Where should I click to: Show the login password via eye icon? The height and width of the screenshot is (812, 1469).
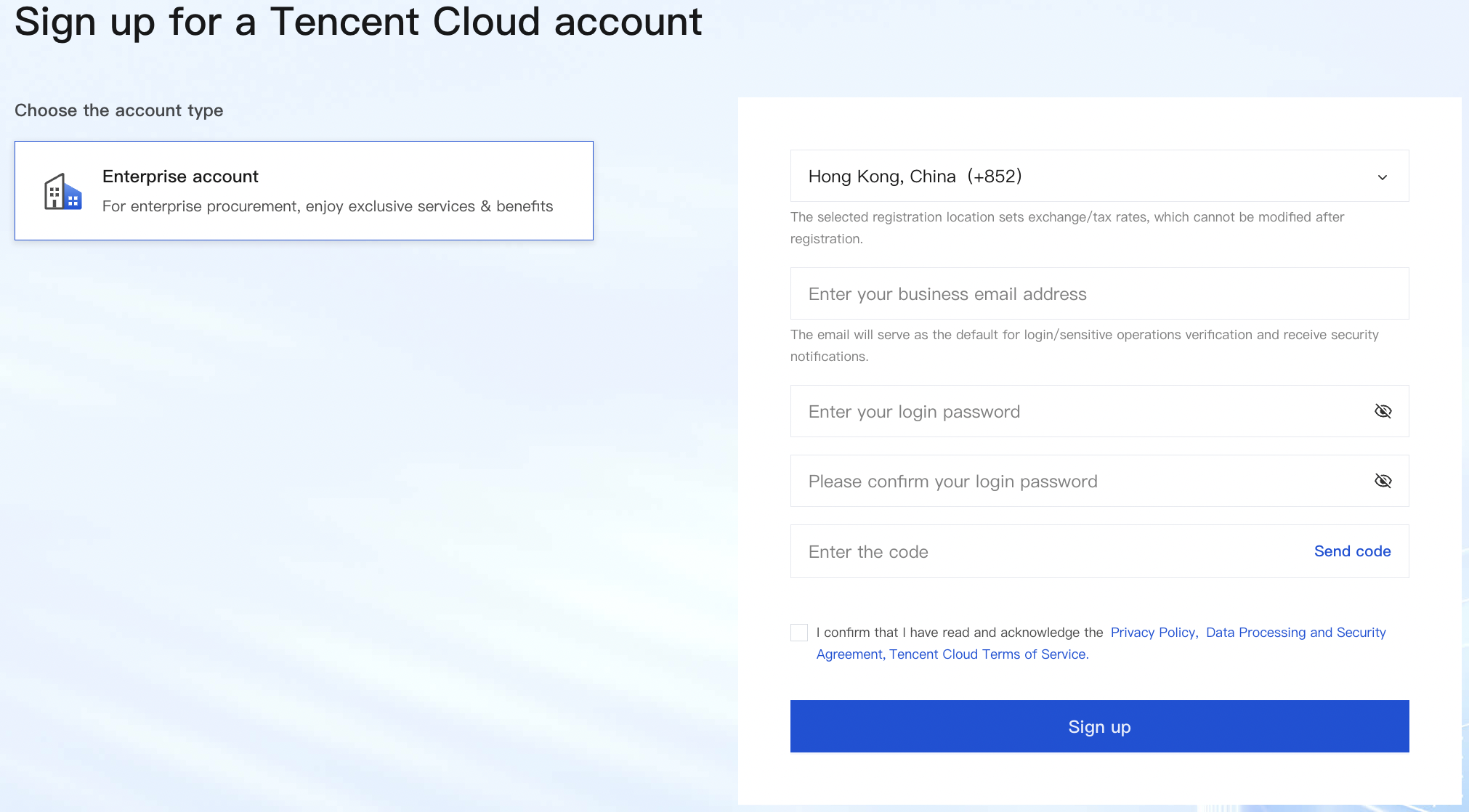click(1383, 411)
